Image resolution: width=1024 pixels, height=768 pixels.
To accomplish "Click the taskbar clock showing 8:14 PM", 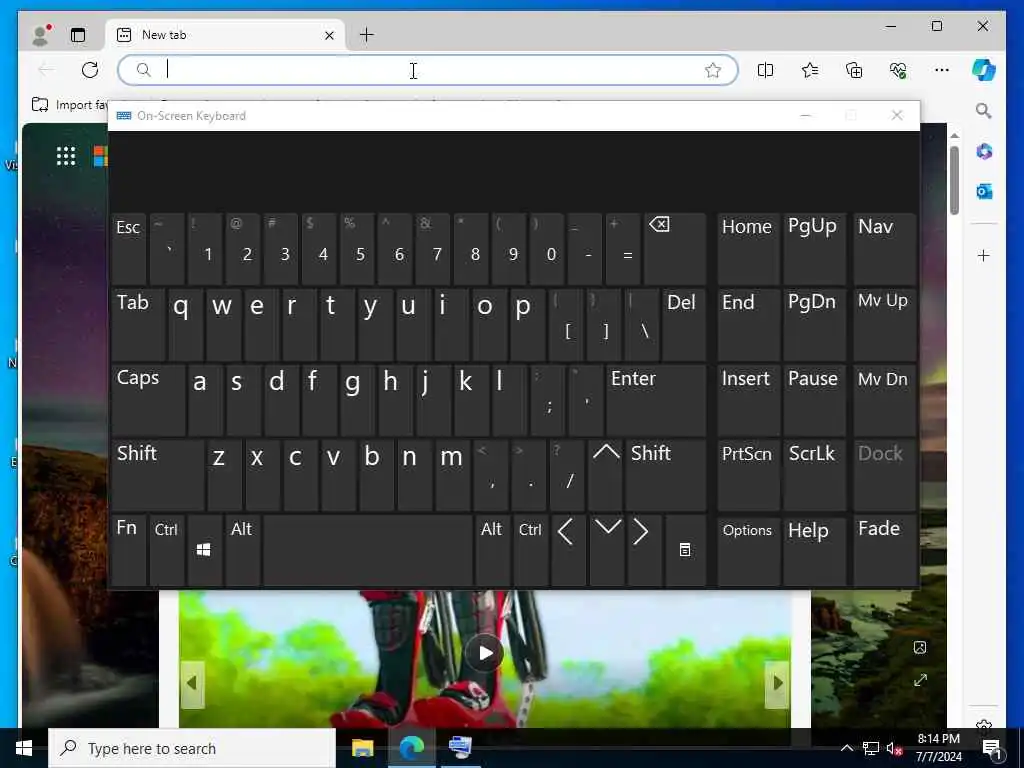I will click(939, 748).
